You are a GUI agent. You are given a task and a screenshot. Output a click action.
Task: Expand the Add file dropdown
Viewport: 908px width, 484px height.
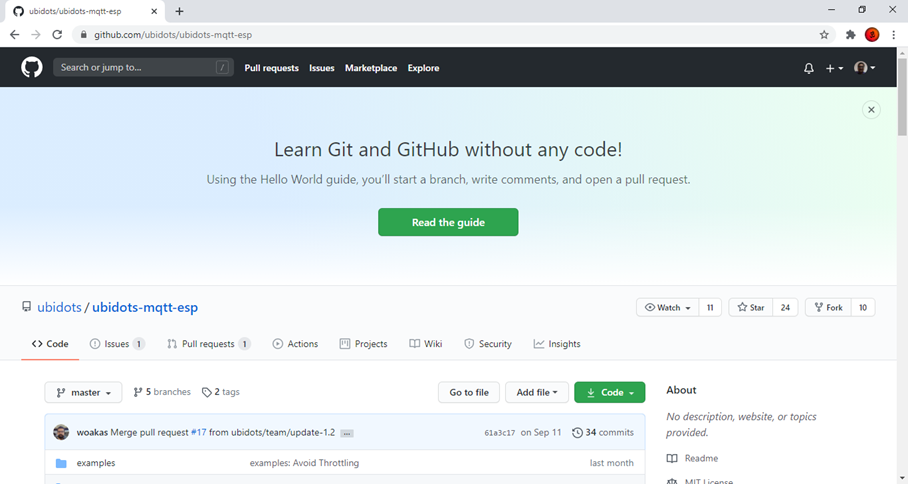[537, 393]
